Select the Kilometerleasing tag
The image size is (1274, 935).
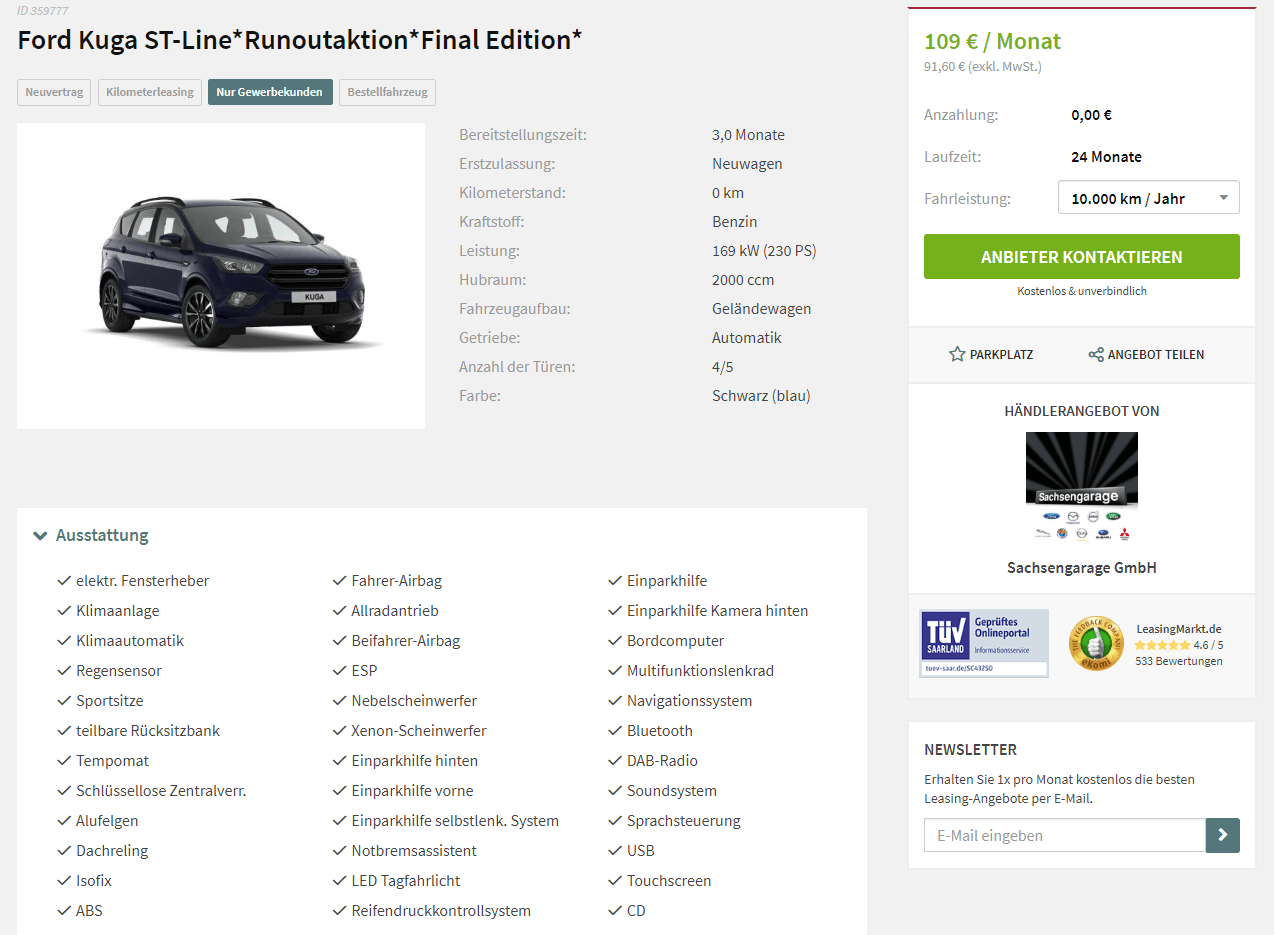point(150,92)
